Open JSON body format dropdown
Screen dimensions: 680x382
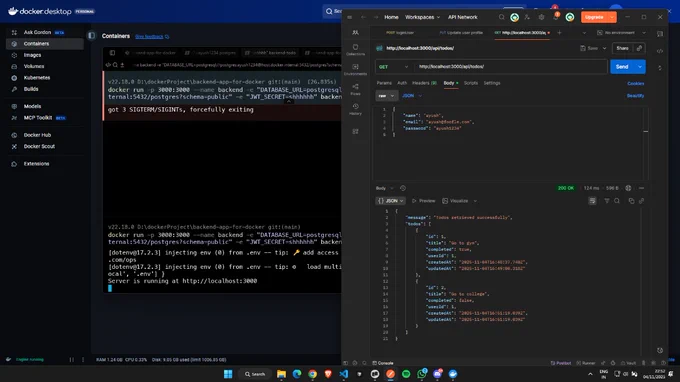412,96
